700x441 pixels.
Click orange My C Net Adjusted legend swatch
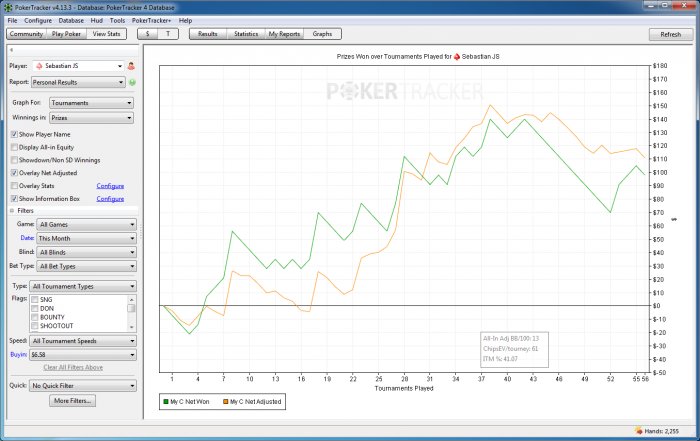[223, 401]
